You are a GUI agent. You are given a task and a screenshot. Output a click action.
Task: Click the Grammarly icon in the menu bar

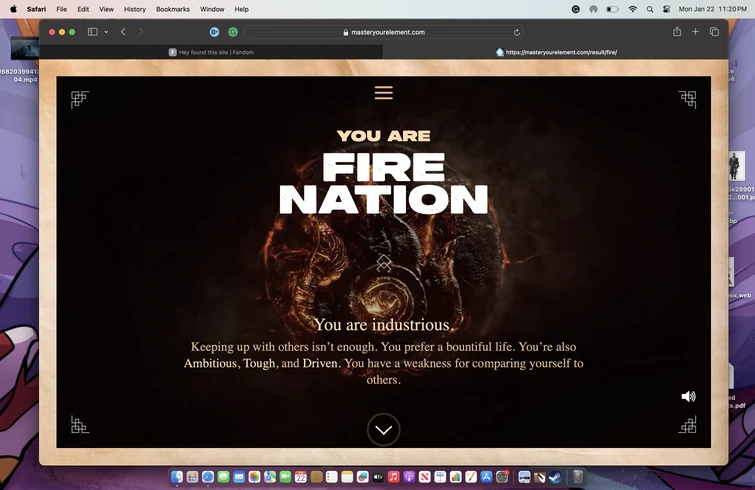pos(575,9)
